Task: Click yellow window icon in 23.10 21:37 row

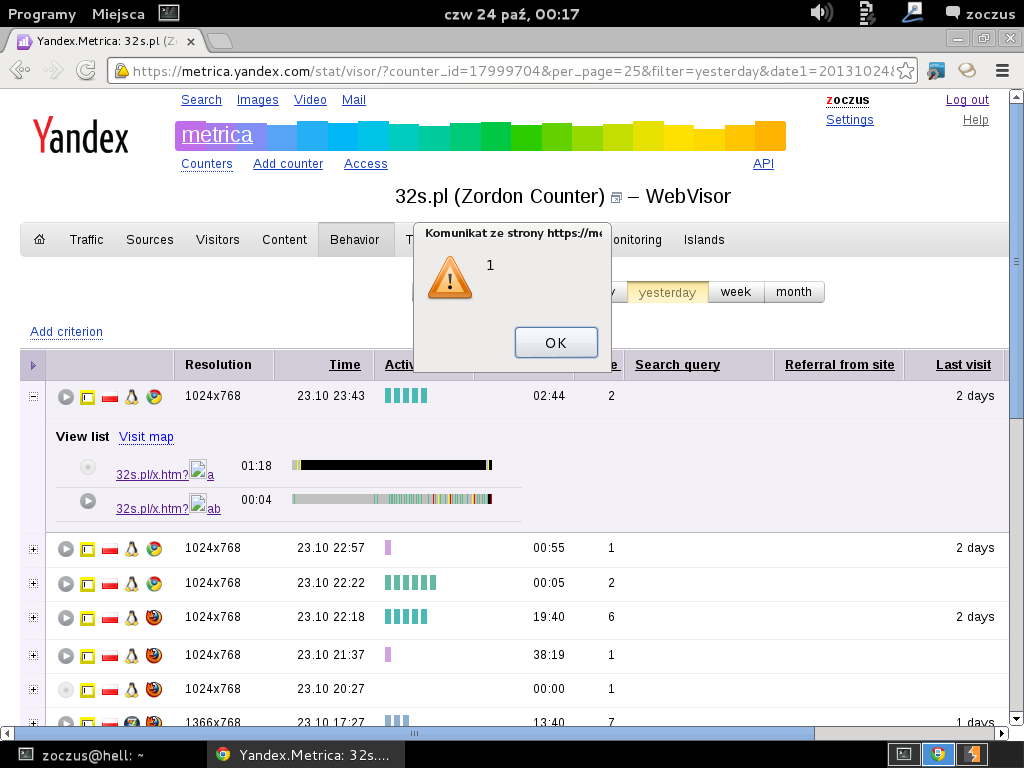Action: (88, 656)
